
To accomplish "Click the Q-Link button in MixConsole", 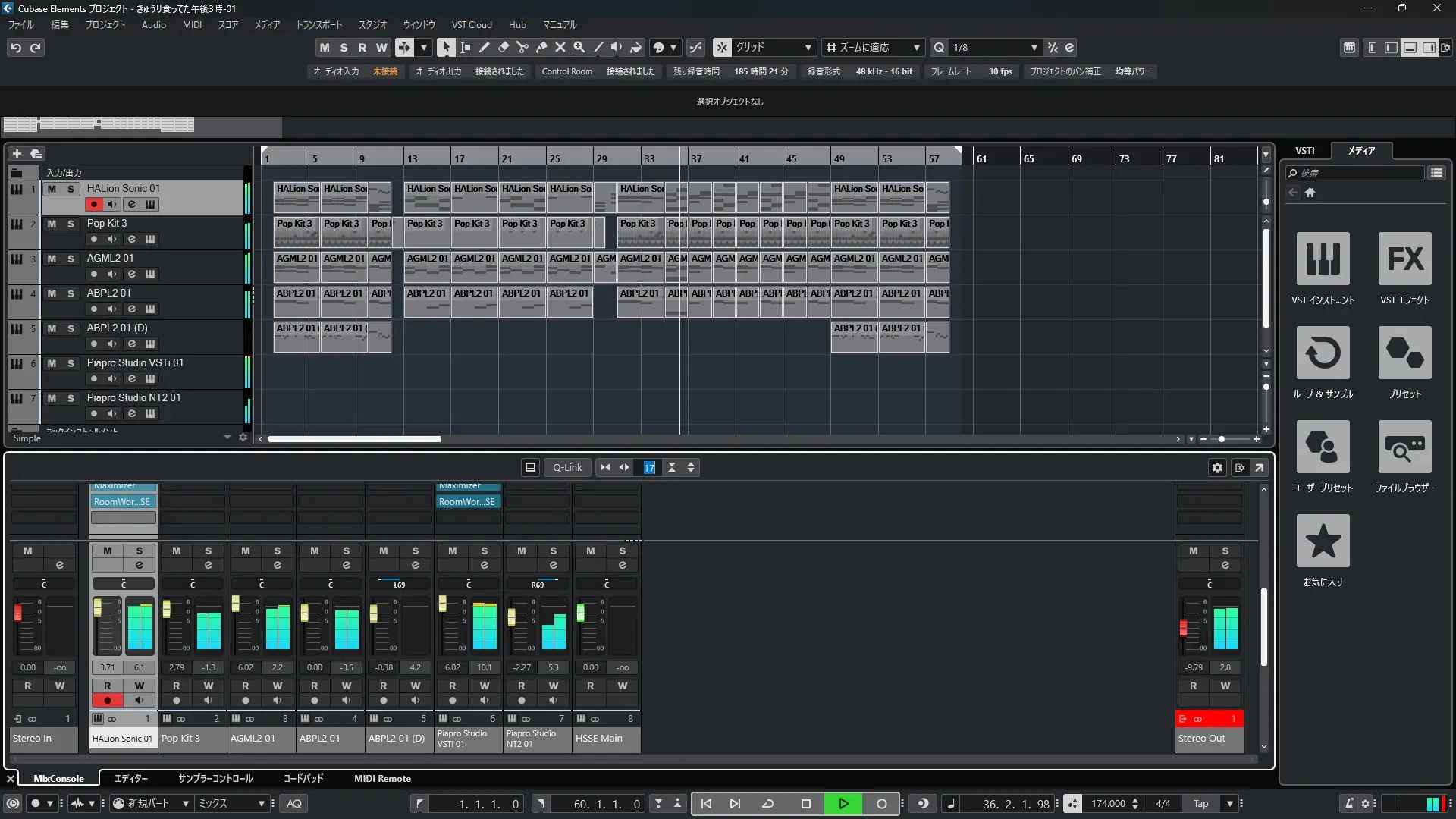I will (567, 467).
